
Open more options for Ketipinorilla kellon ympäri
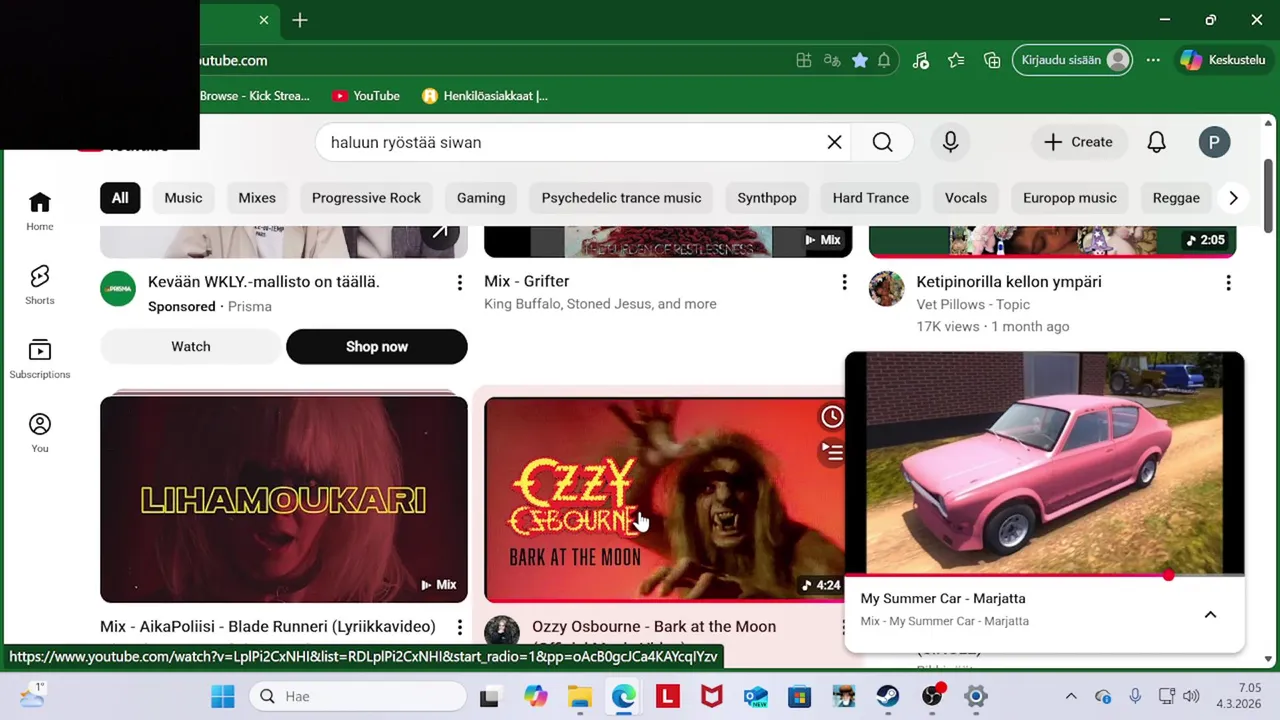coord(1228,283)
